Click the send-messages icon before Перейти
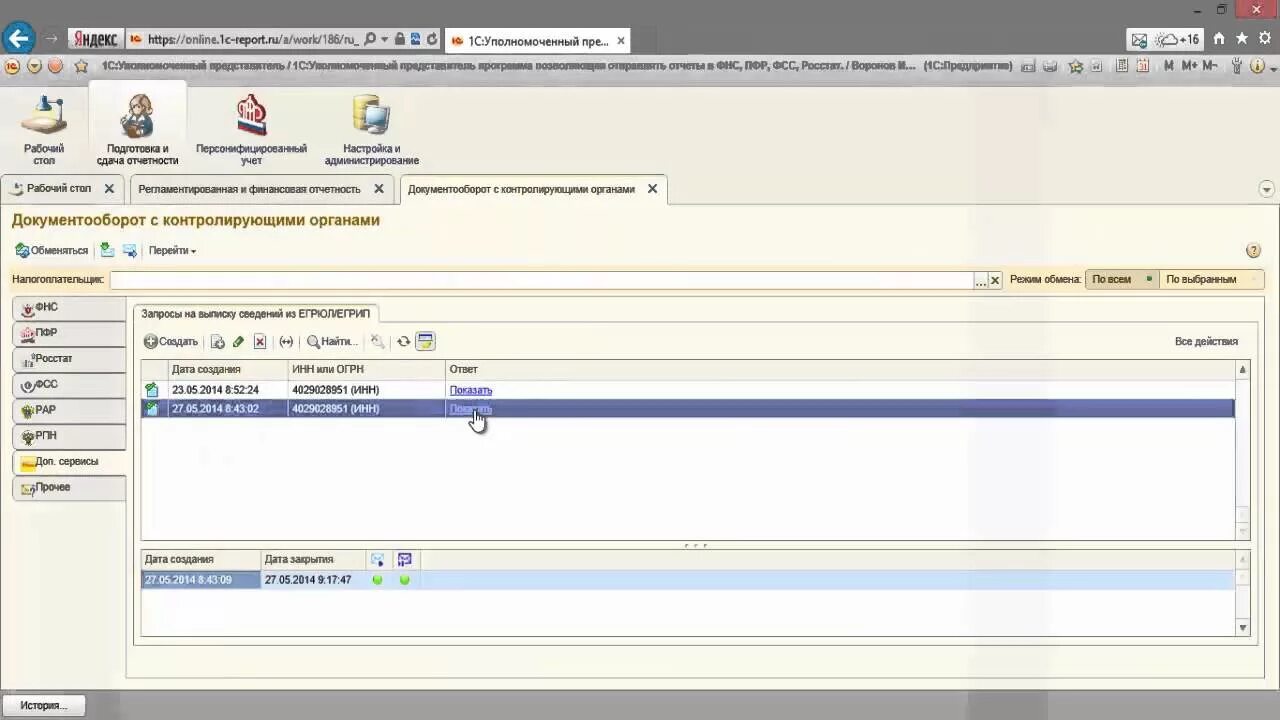Screen dimensions: 1280x720 (129, 250)
